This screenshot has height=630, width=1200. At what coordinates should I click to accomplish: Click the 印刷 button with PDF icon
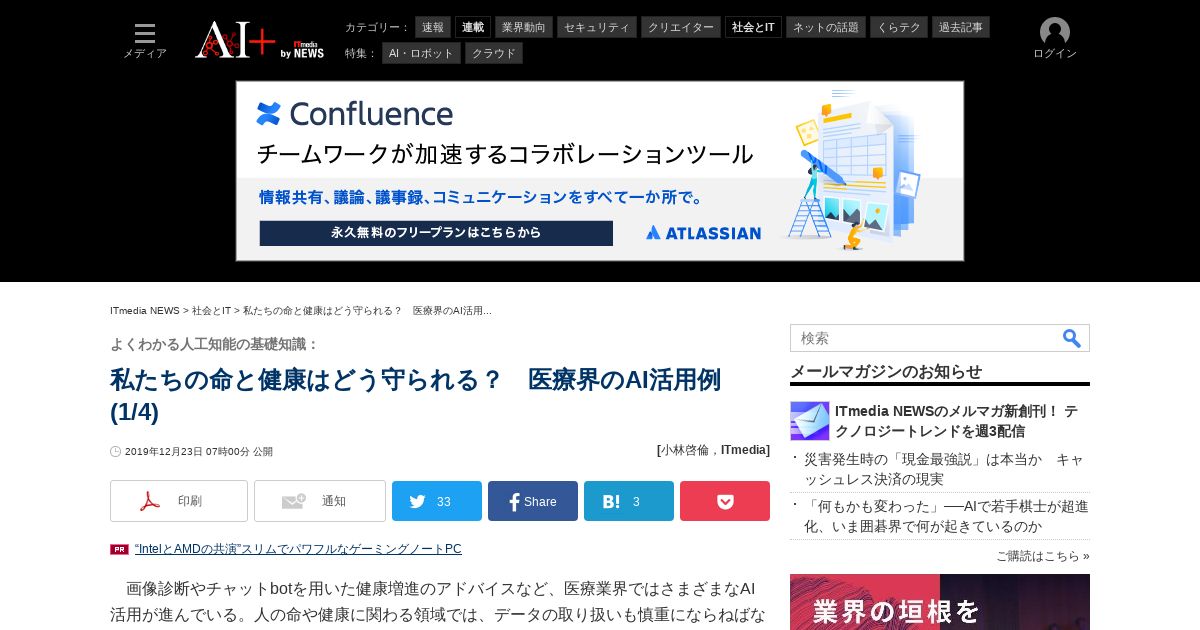coord(179,501)
